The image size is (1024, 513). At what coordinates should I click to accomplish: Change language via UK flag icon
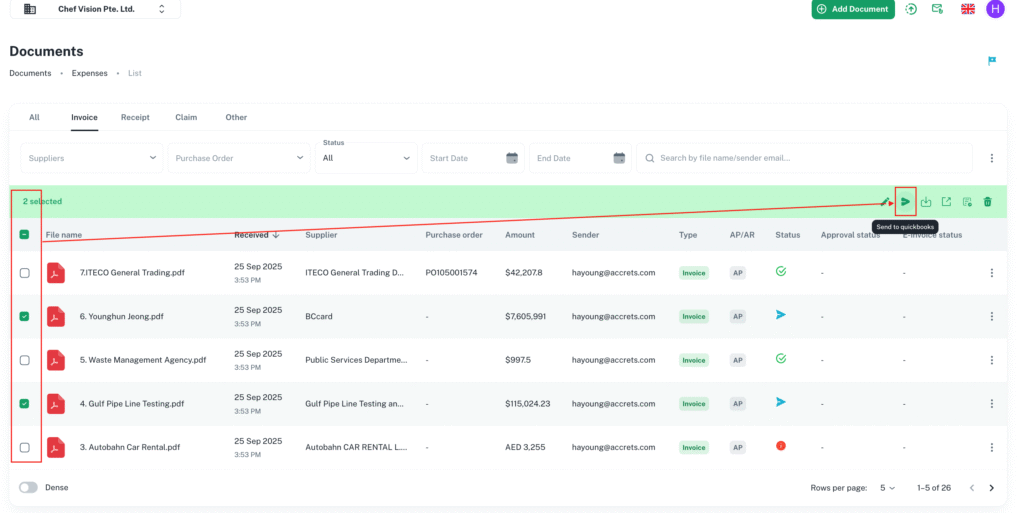[968, 9]
